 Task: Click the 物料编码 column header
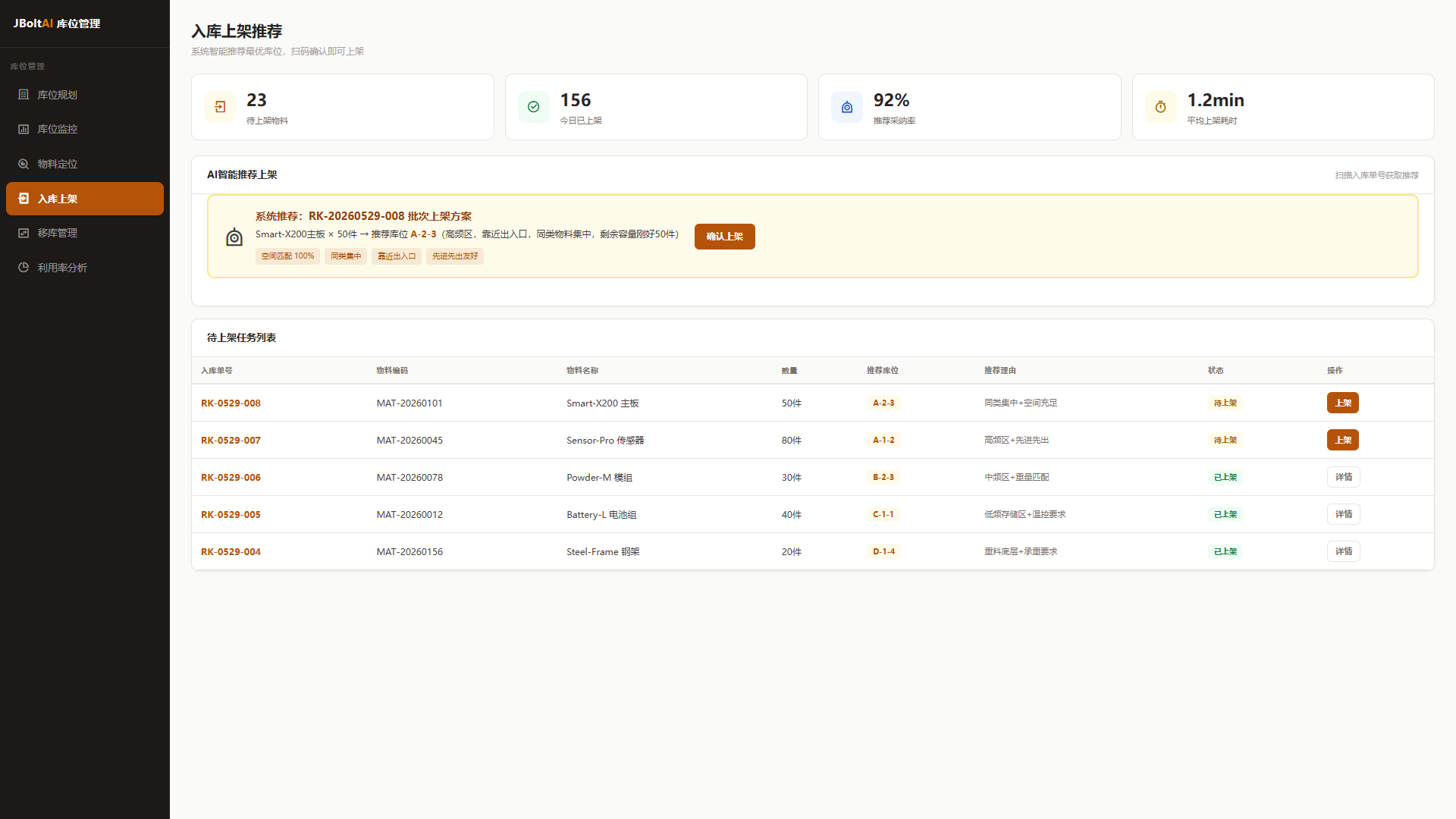point(392,371)
